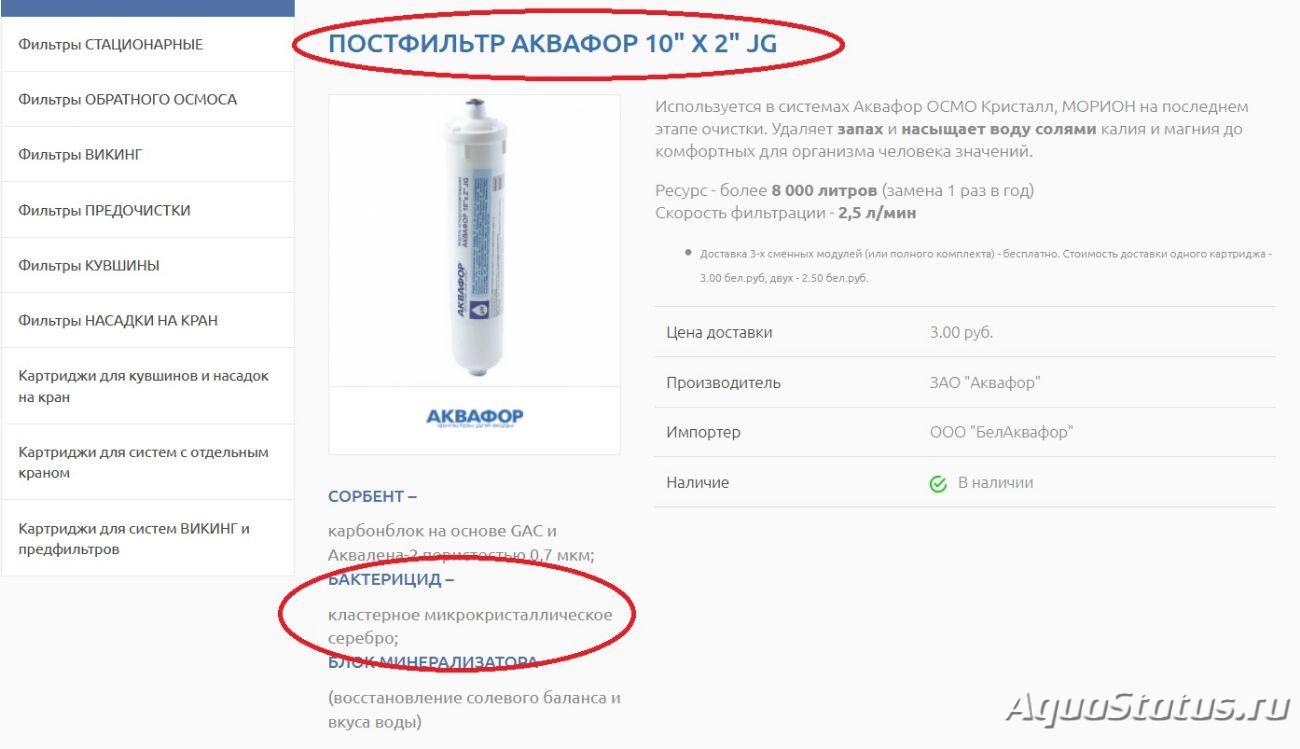Screen dimensions: 1300x749
Task: Open Фильтры СТАЦИОНАРНЫЕ category
Action: tap(148, 44)
